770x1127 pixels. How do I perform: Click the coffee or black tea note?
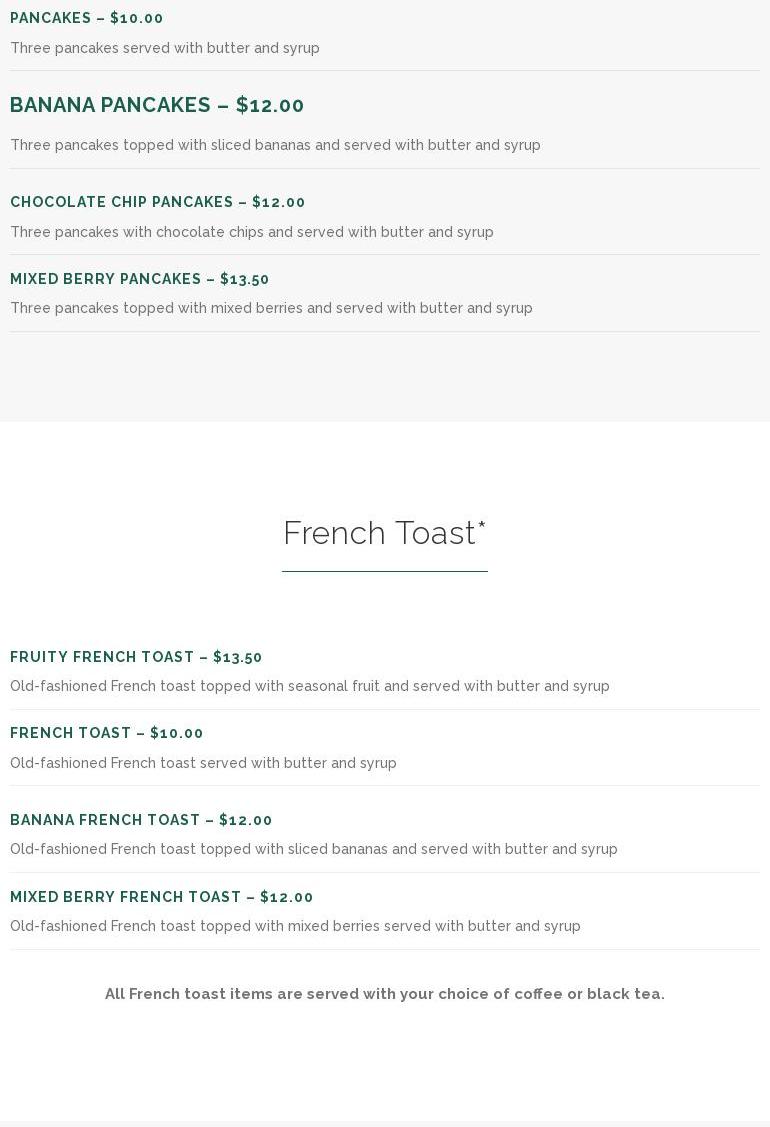pyautogui.click(x=385, y=994)
